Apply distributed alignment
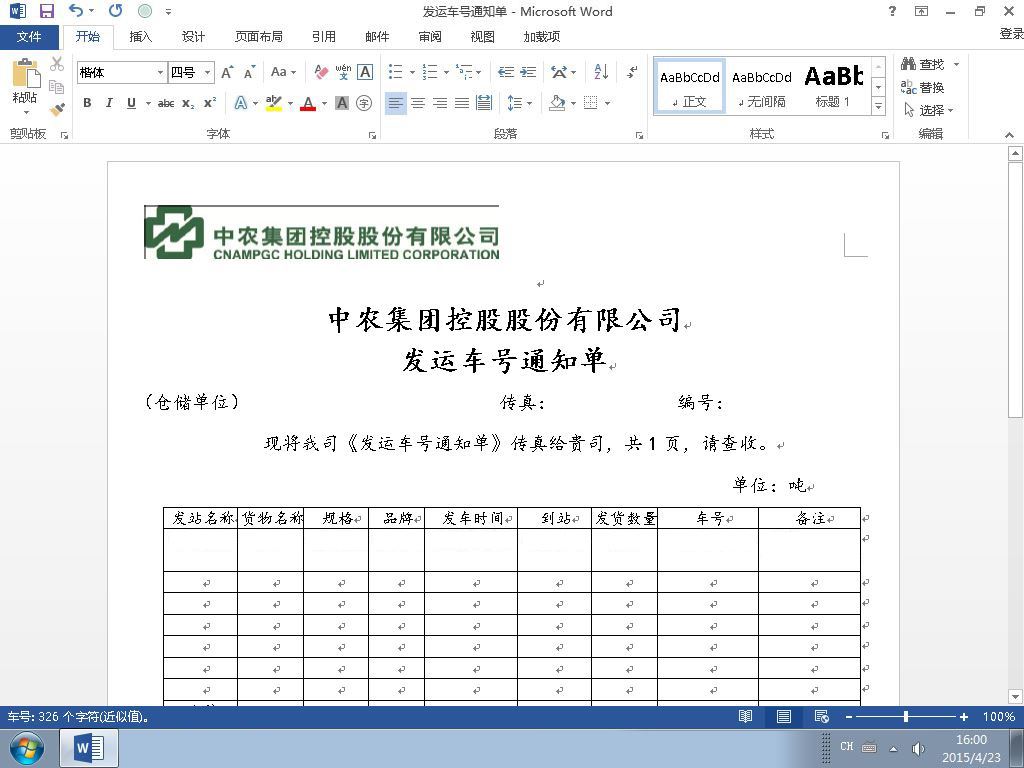Viewport: 1024px width, 768px height. pos(484,103)
